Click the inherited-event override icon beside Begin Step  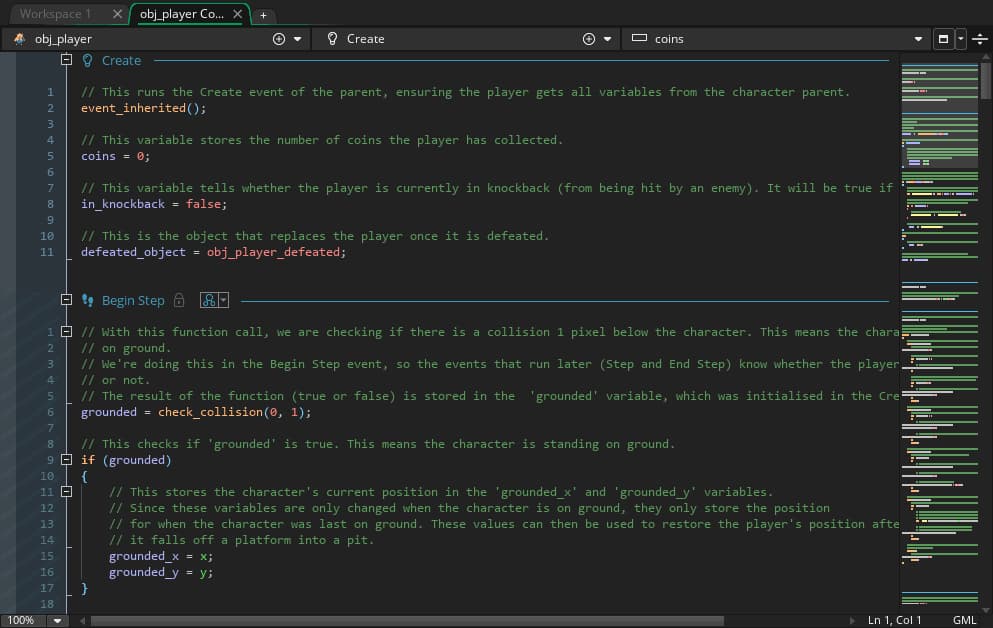pyautogui.click(x=210, y=300)
